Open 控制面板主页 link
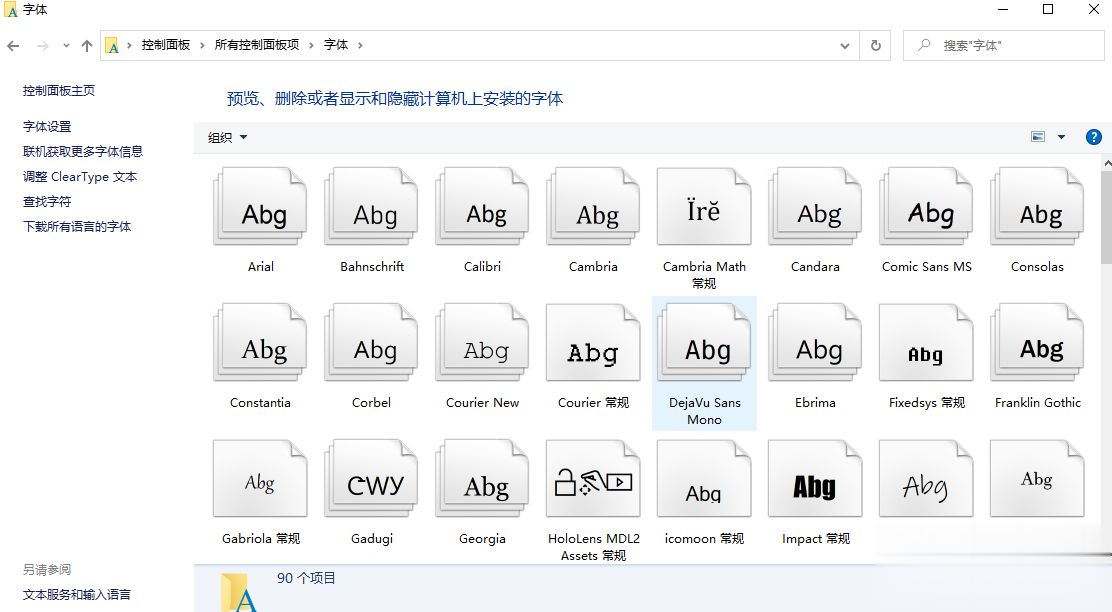The width and height of the screenshot is (1112, 612). (x=59, y=91)
